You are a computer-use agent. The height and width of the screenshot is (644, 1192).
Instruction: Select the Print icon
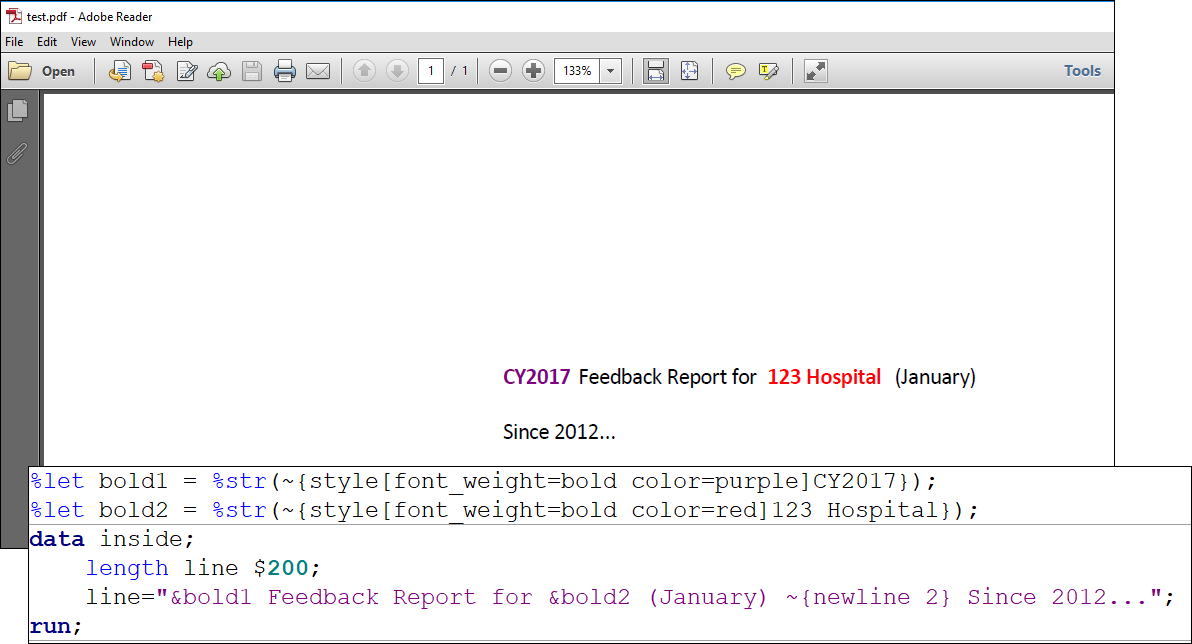coord(284,71)
